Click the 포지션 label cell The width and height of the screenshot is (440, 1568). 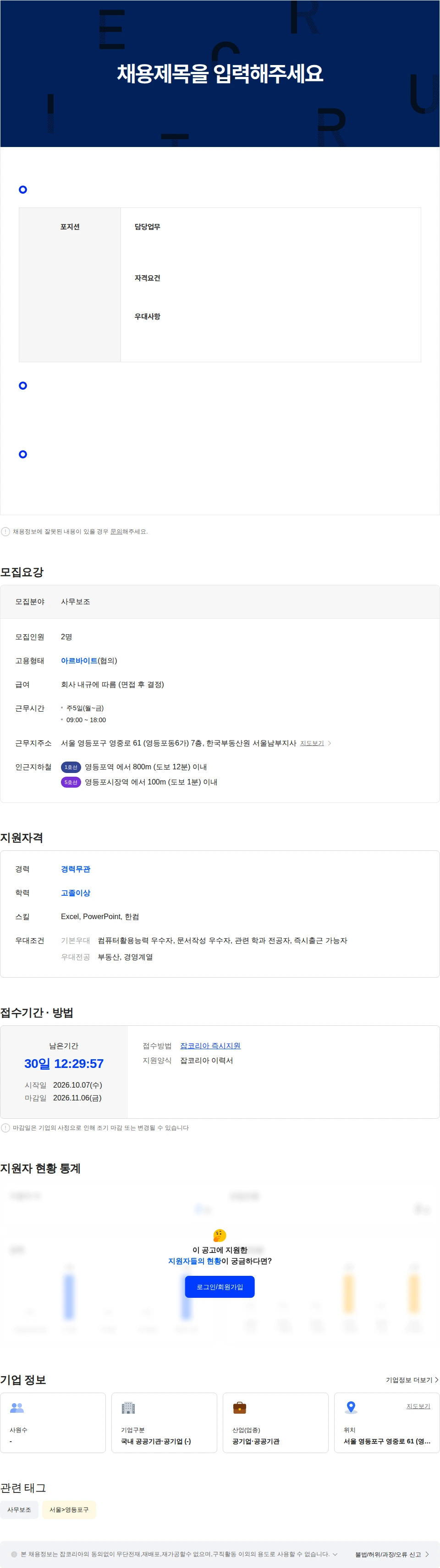(70, 285)
